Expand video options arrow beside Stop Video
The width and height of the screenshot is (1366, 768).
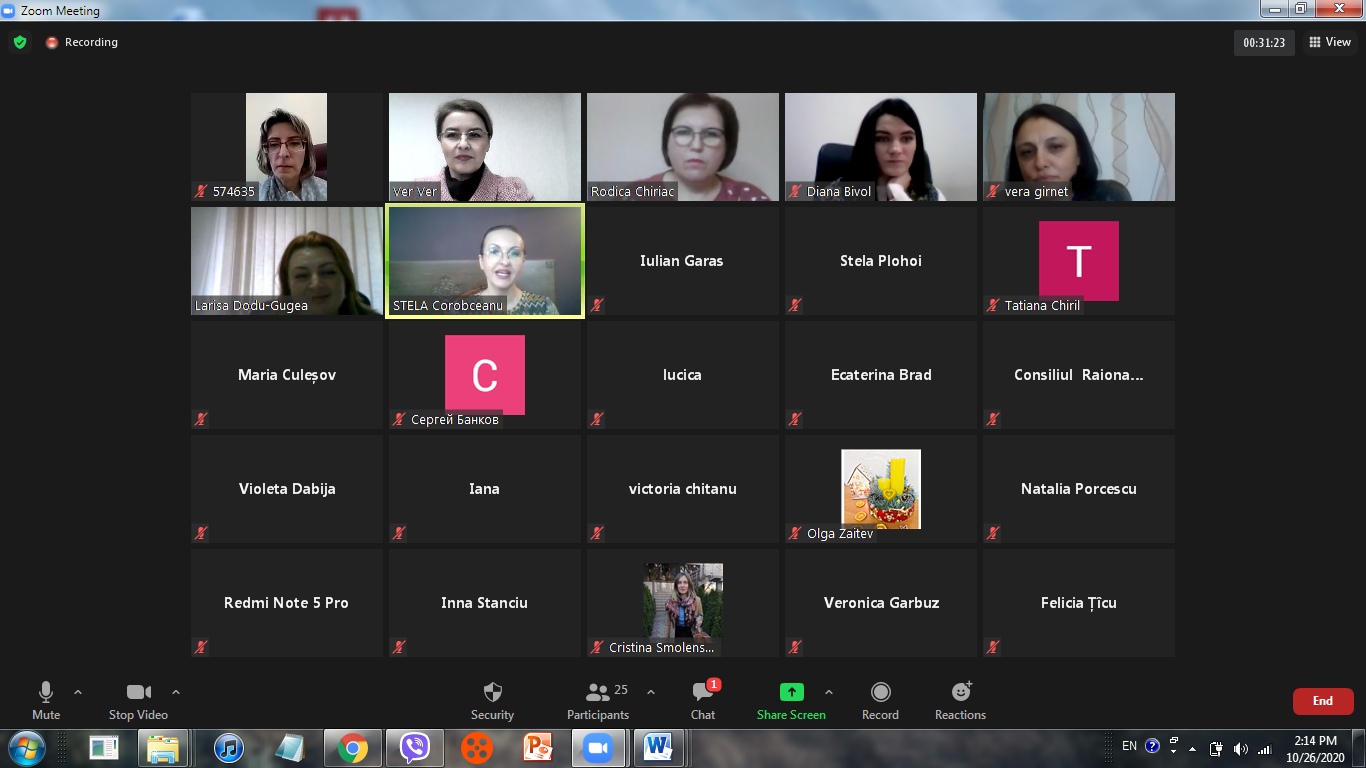coord(176,692)
